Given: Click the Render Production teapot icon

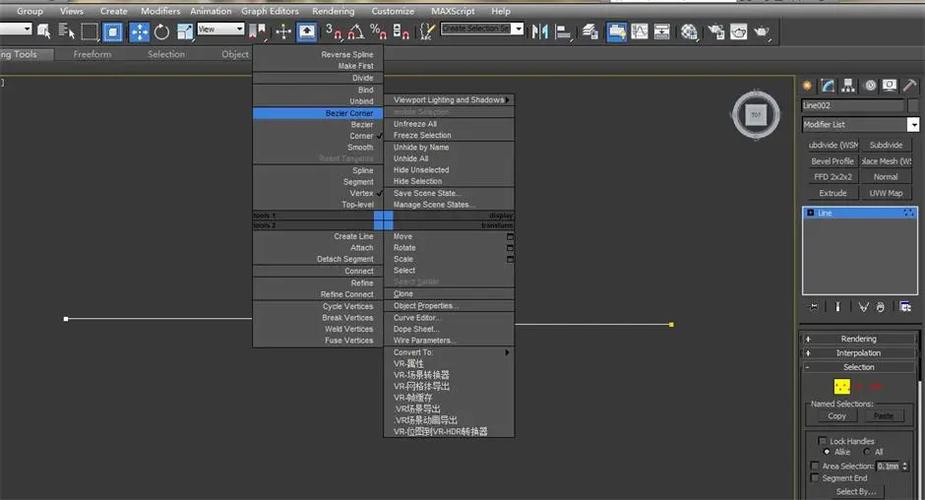Looking at the screenshot, I should point(761,32).
